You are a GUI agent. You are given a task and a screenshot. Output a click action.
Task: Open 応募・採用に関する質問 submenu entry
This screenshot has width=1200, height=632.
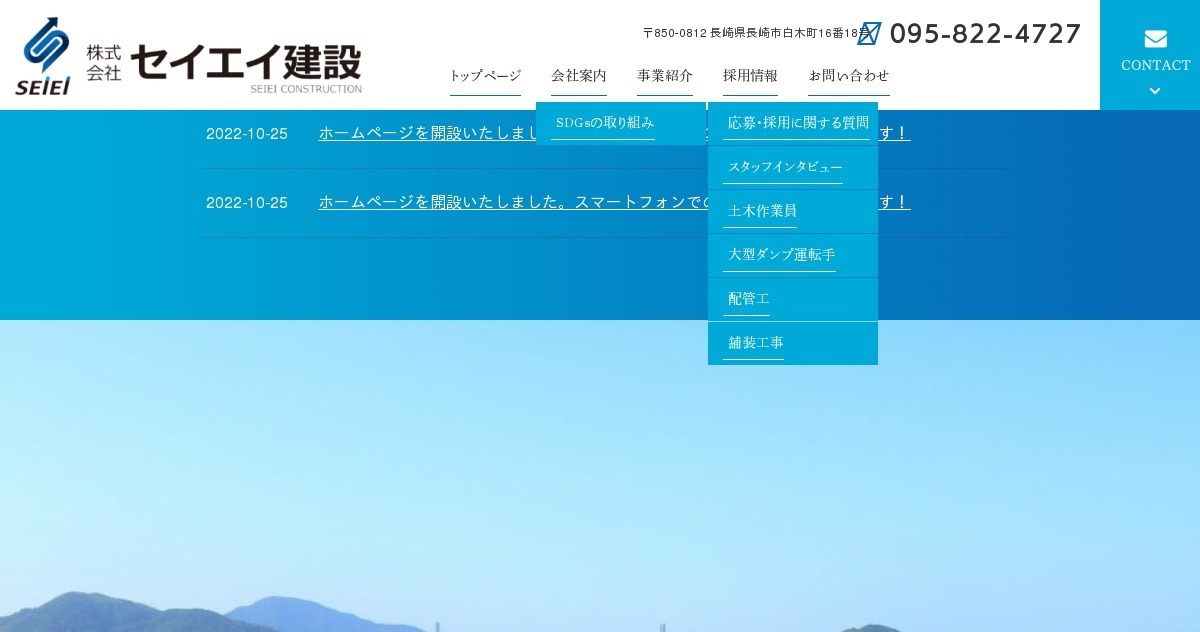pyautogui.click(x=797, y=122)
